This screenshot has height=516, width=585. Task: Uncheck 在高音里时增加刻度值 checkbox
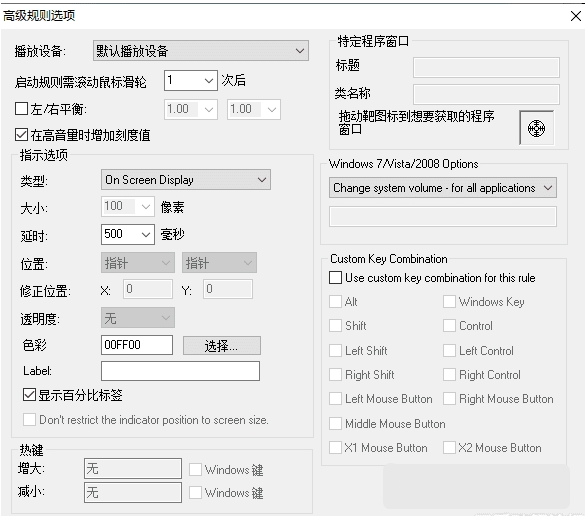(21, 135)
